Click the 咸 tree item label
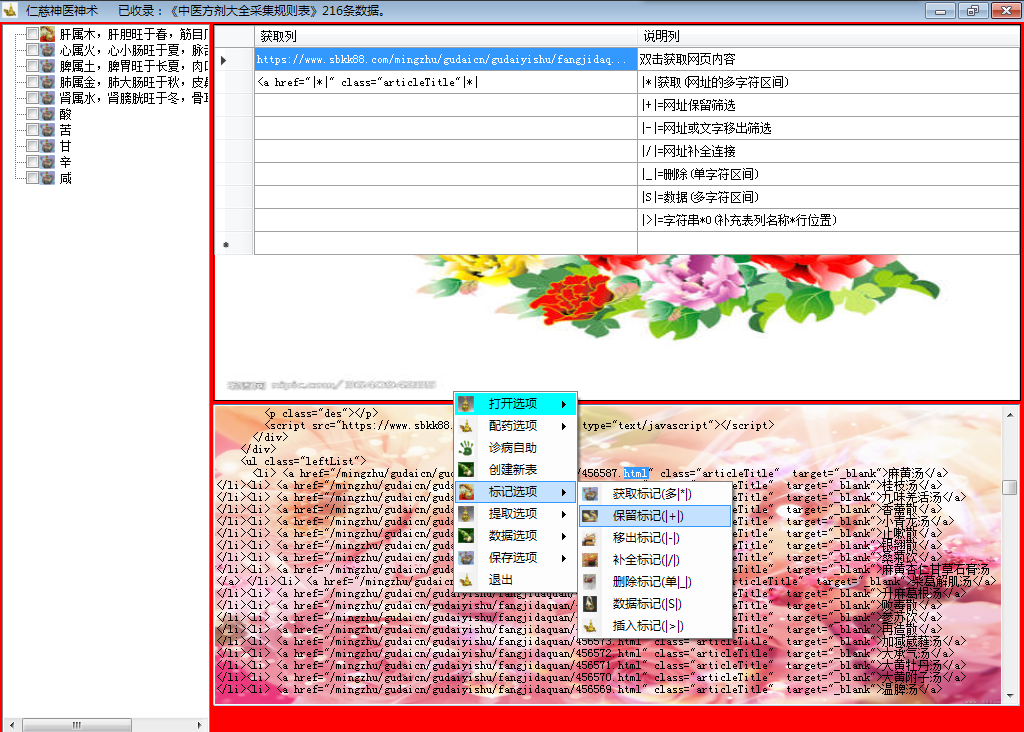 [65, 178]
